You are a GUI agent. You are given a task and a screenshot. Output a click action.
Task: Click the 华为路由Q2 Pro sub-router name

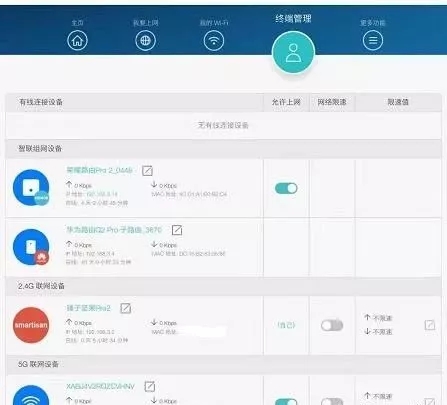pyautogui.click(x=114, y=230)
